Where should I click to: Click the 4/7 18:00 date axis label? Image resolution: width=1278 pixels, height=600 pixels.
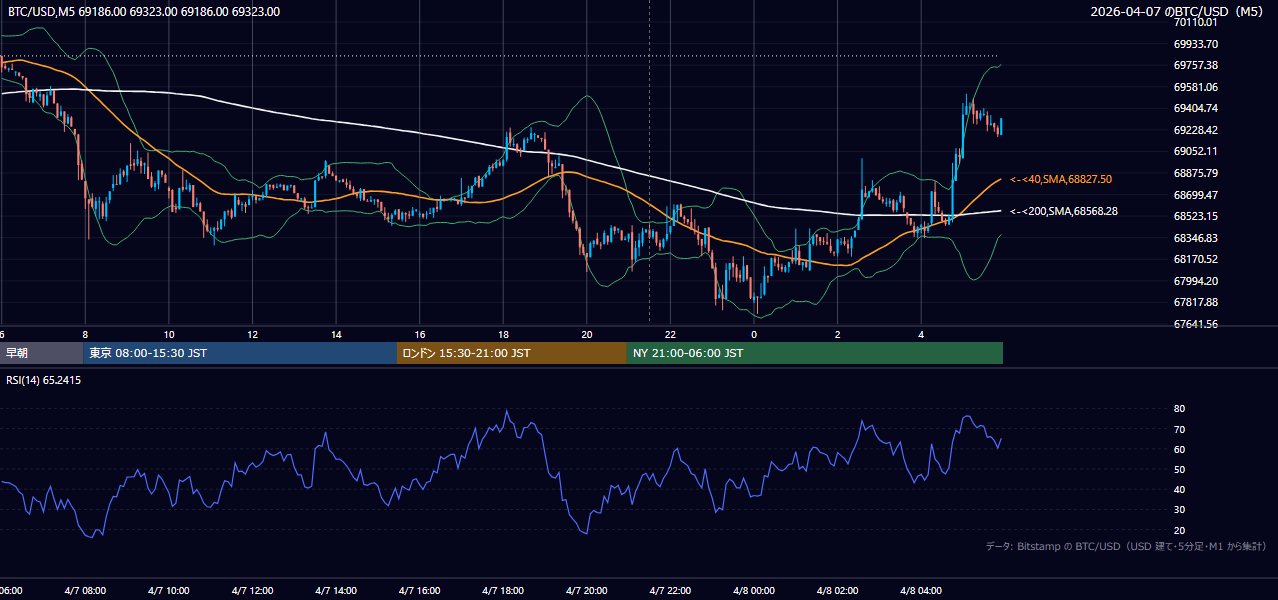(x=503, y=591)
